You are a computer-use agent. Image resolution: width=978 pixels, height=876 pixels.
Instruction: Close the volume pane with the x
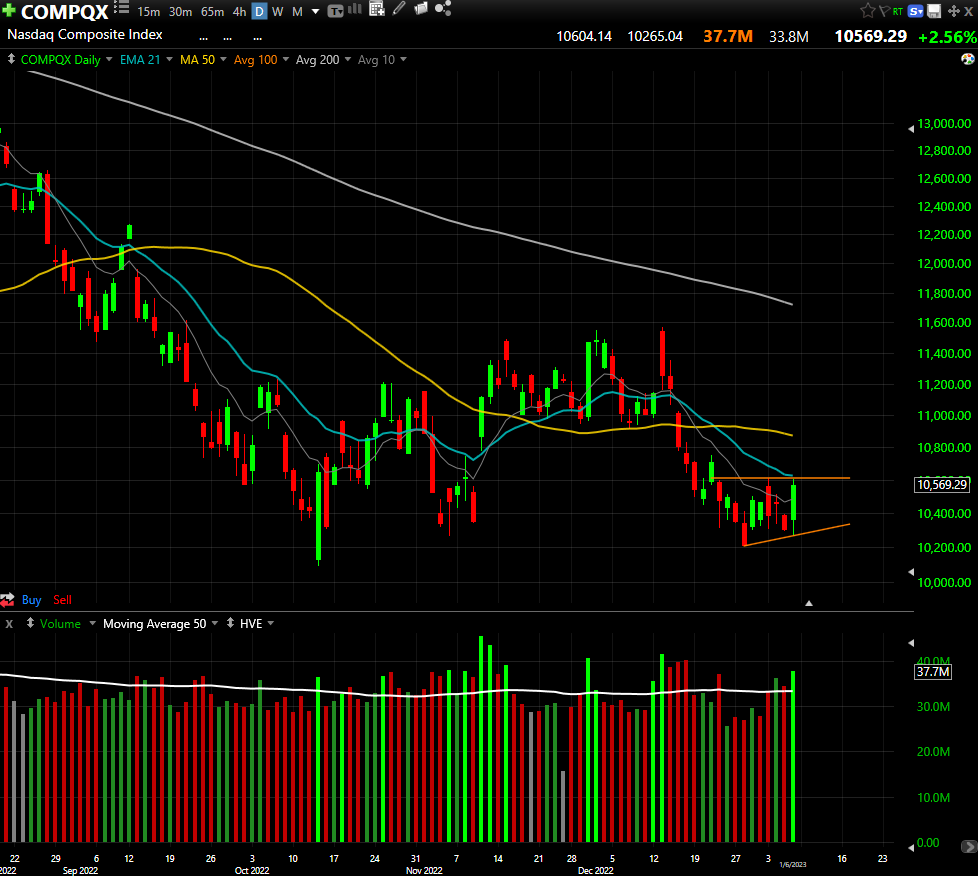(x=9, y=623)
